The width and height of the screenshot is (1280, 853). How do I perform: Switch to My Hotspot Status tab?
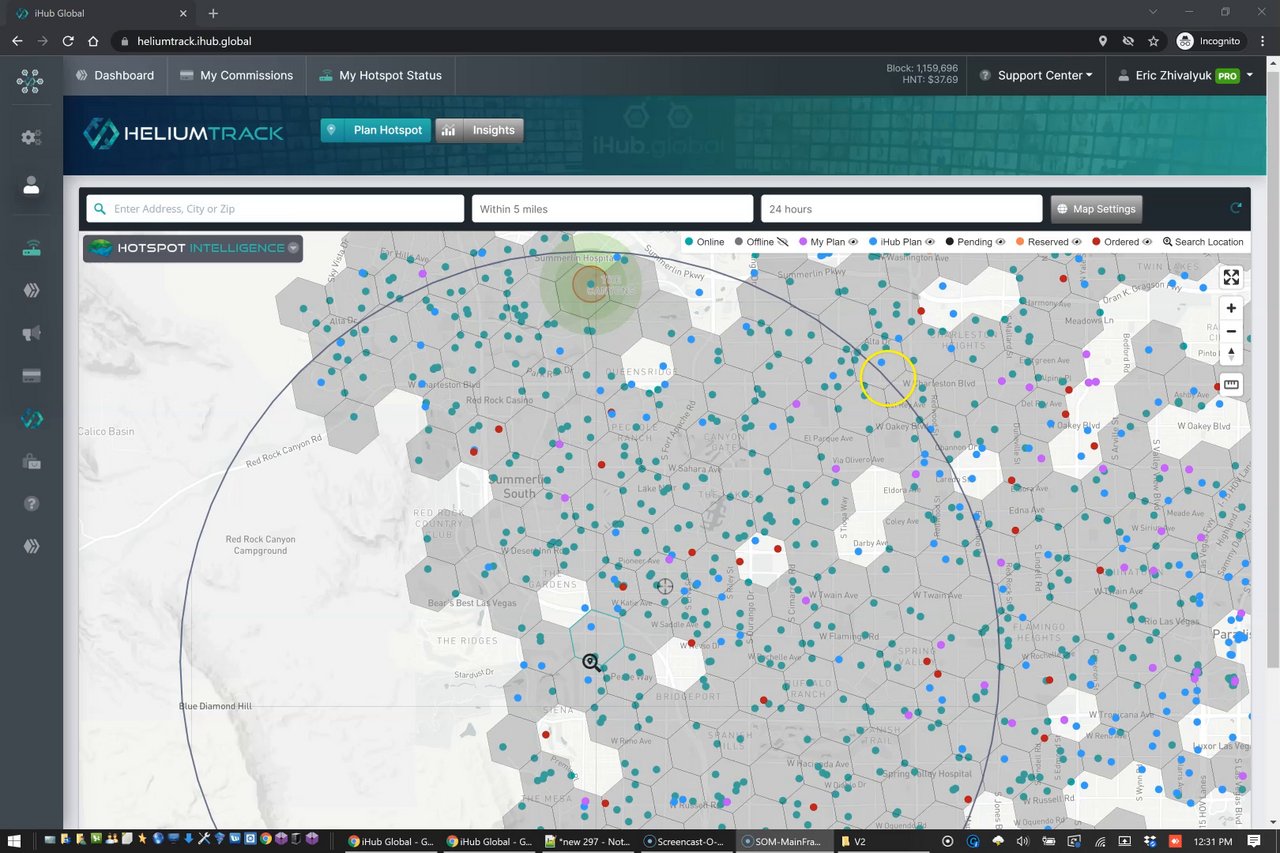click(x=380, y=76)
